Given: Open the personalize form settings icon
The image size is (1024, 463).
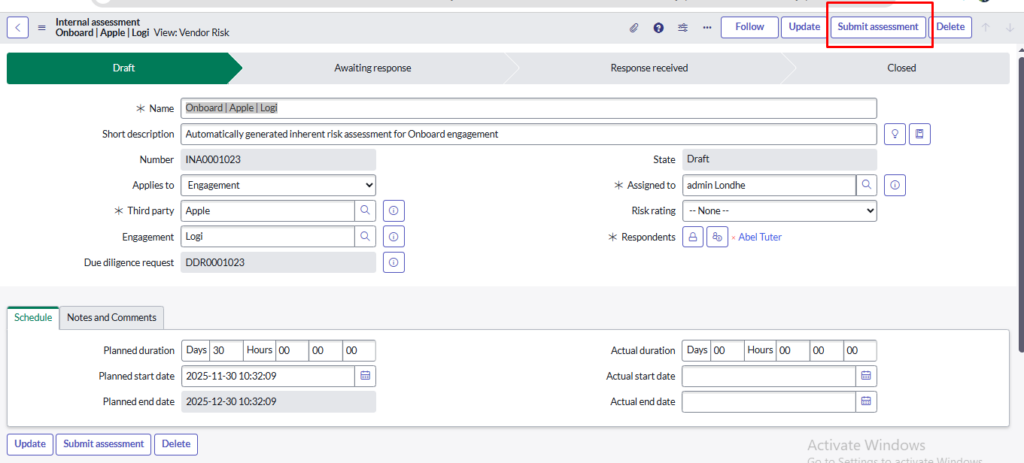Looking at the screenshot, I should [x=683, y=28].
